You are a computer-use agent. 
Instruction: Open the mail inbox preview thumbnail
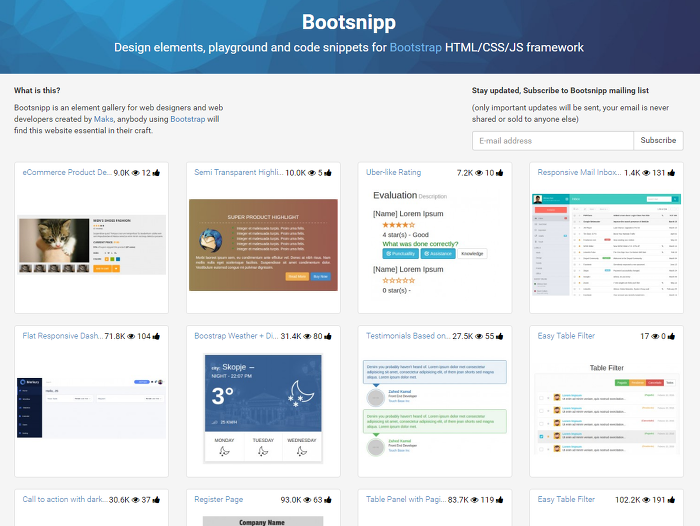(x=606, y=245)
